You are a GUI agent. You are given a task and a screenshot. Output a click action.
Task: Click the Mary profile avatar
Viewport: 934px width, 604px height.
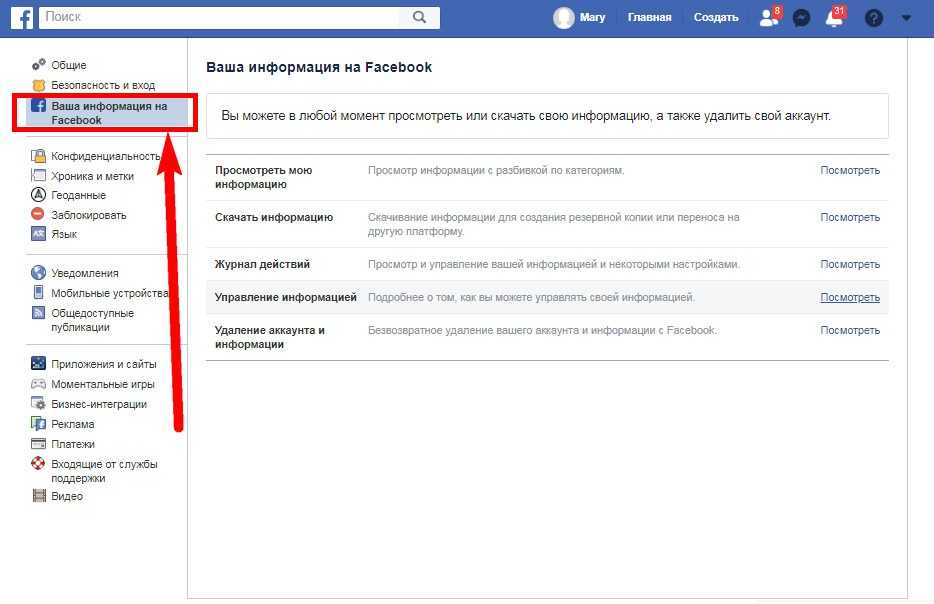pyautogui.click(x=563, y=18)
